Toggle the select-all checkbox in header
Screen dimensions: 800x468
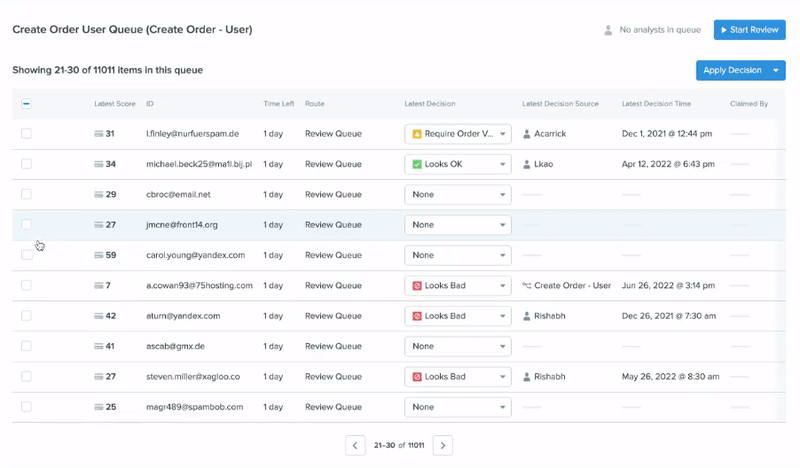pyautogui.click(x=27, y=104)
